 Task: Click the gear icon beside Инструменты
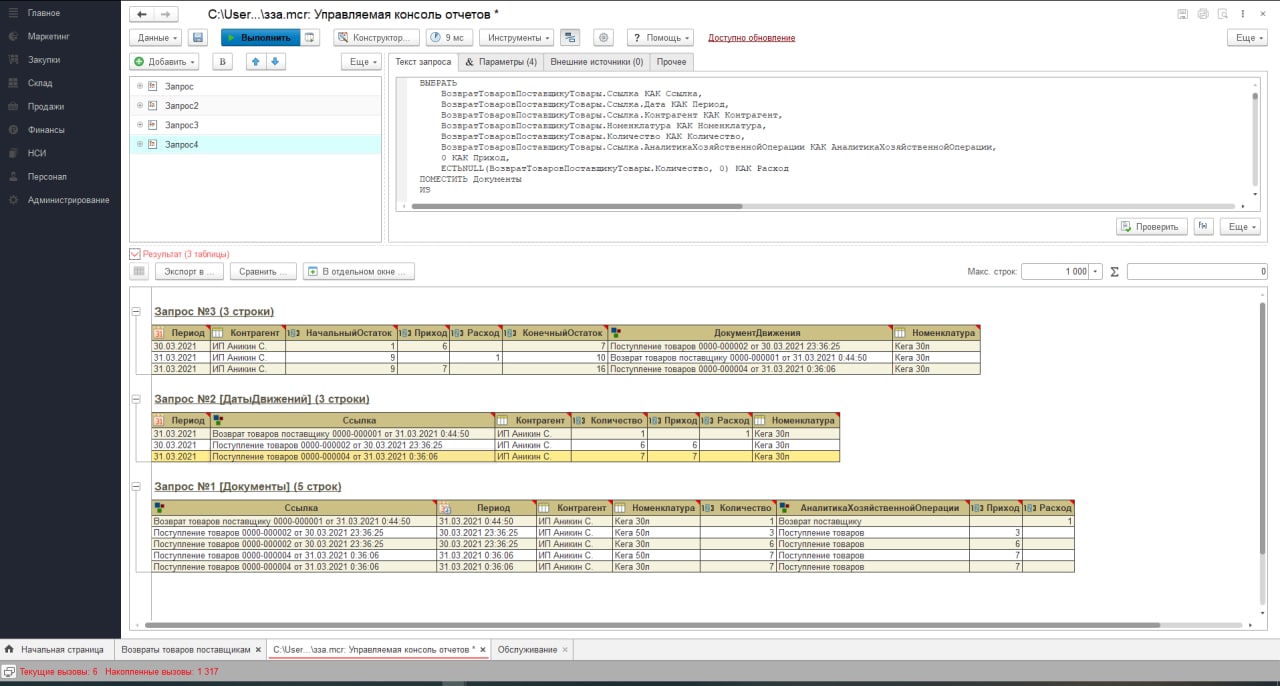click(602, 37)
